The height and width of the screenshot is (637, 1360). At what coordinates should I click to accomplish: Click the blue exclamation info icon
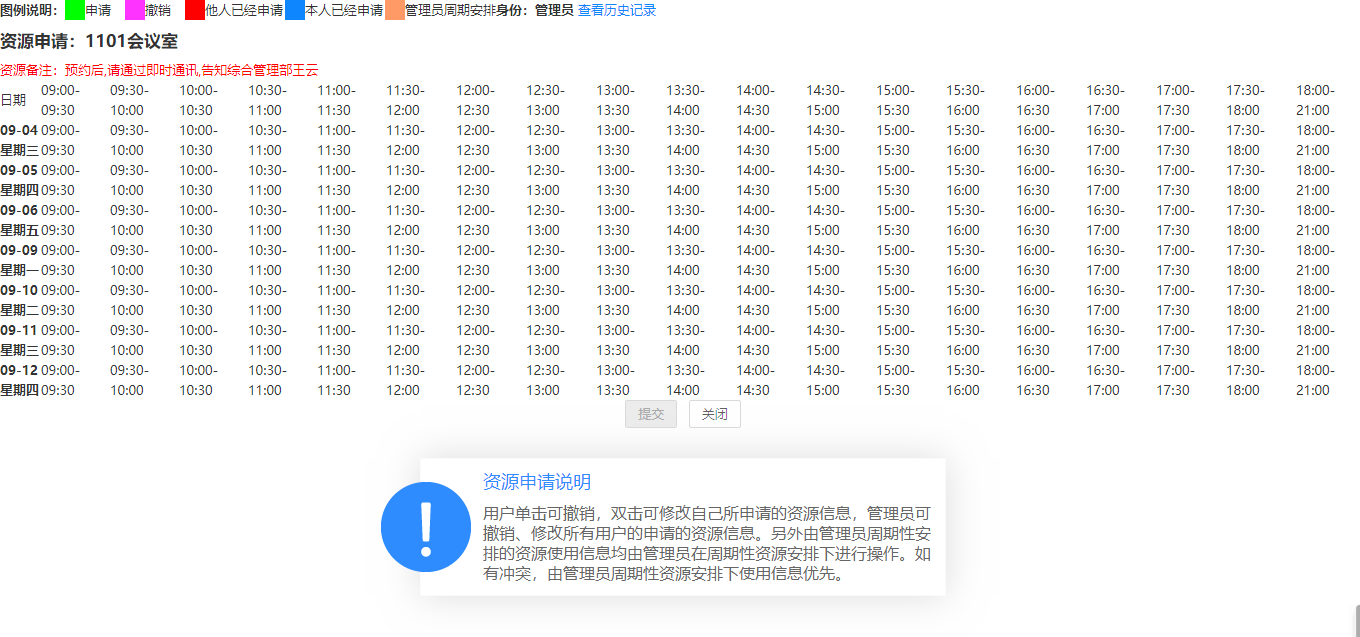point(425,527)
